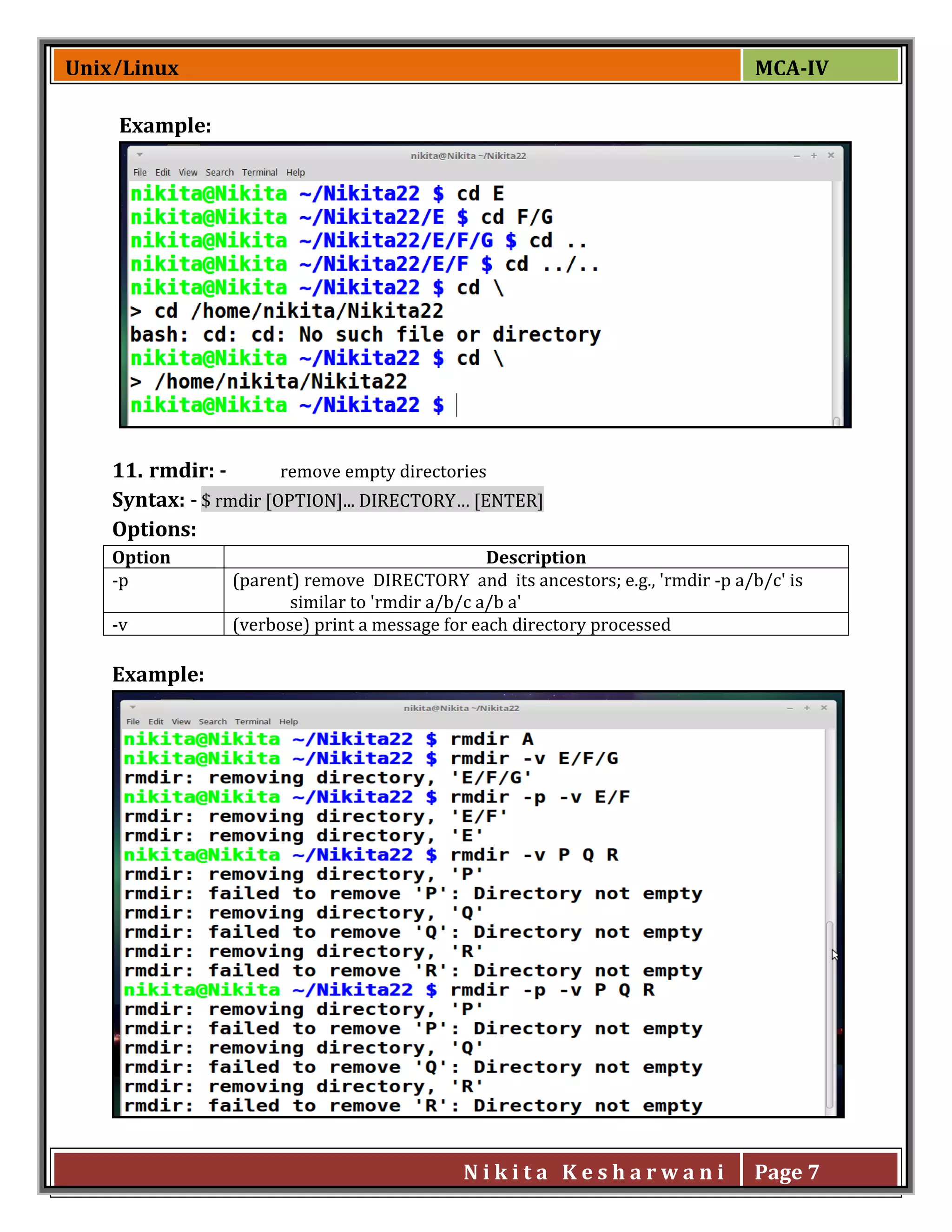Open Terminal menu in top terminal window
The height and width of the screenshot is (1232, 952).
pos(259,172)
